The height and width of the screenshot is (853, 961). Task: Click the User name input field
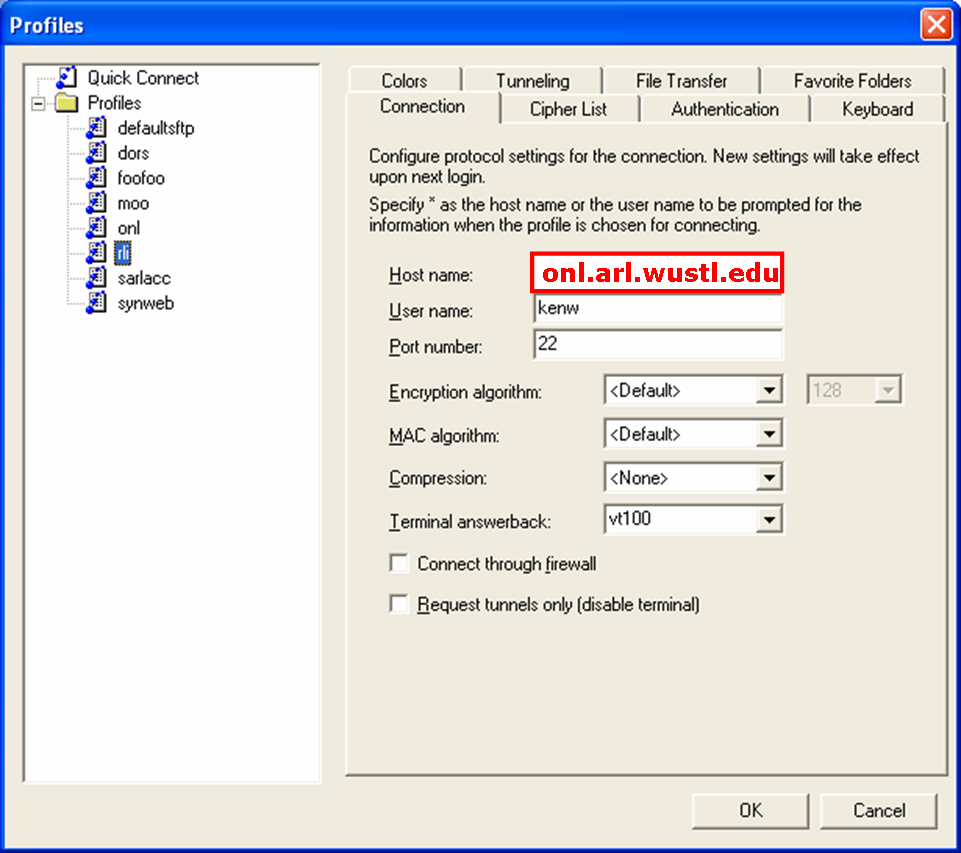pos(658,309)
